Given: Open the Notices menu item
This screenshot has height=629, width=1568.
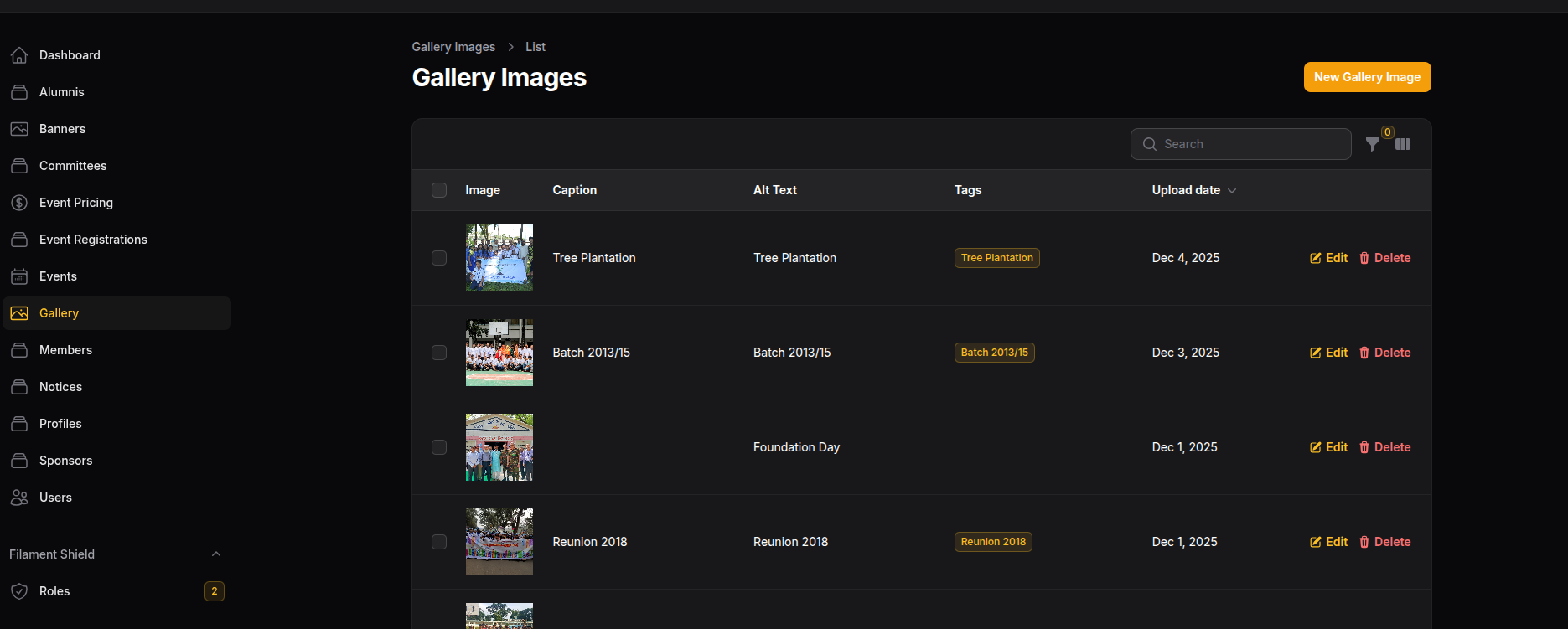Looking at the screenshot, I should 117,387.
